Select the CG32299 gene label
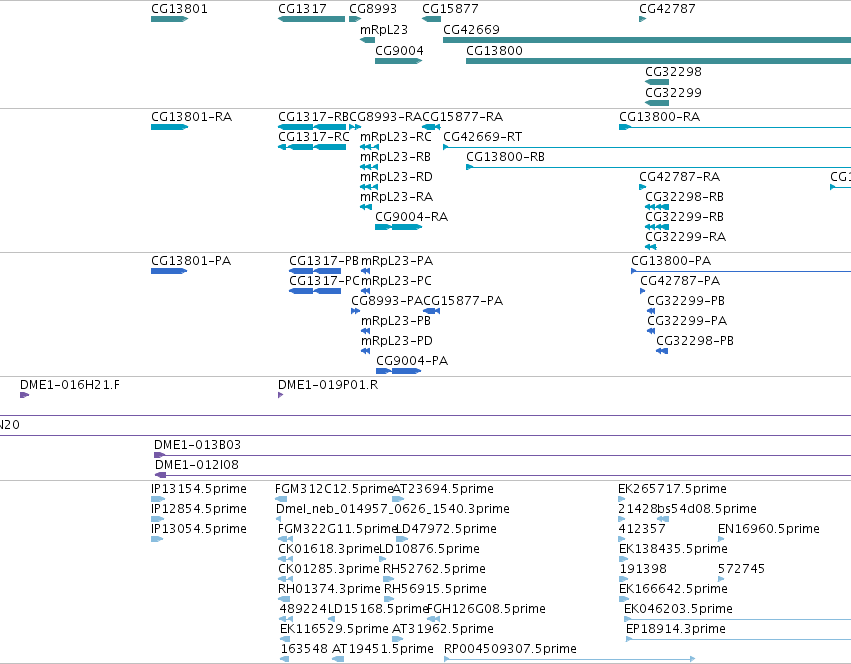 pos(674,93)
